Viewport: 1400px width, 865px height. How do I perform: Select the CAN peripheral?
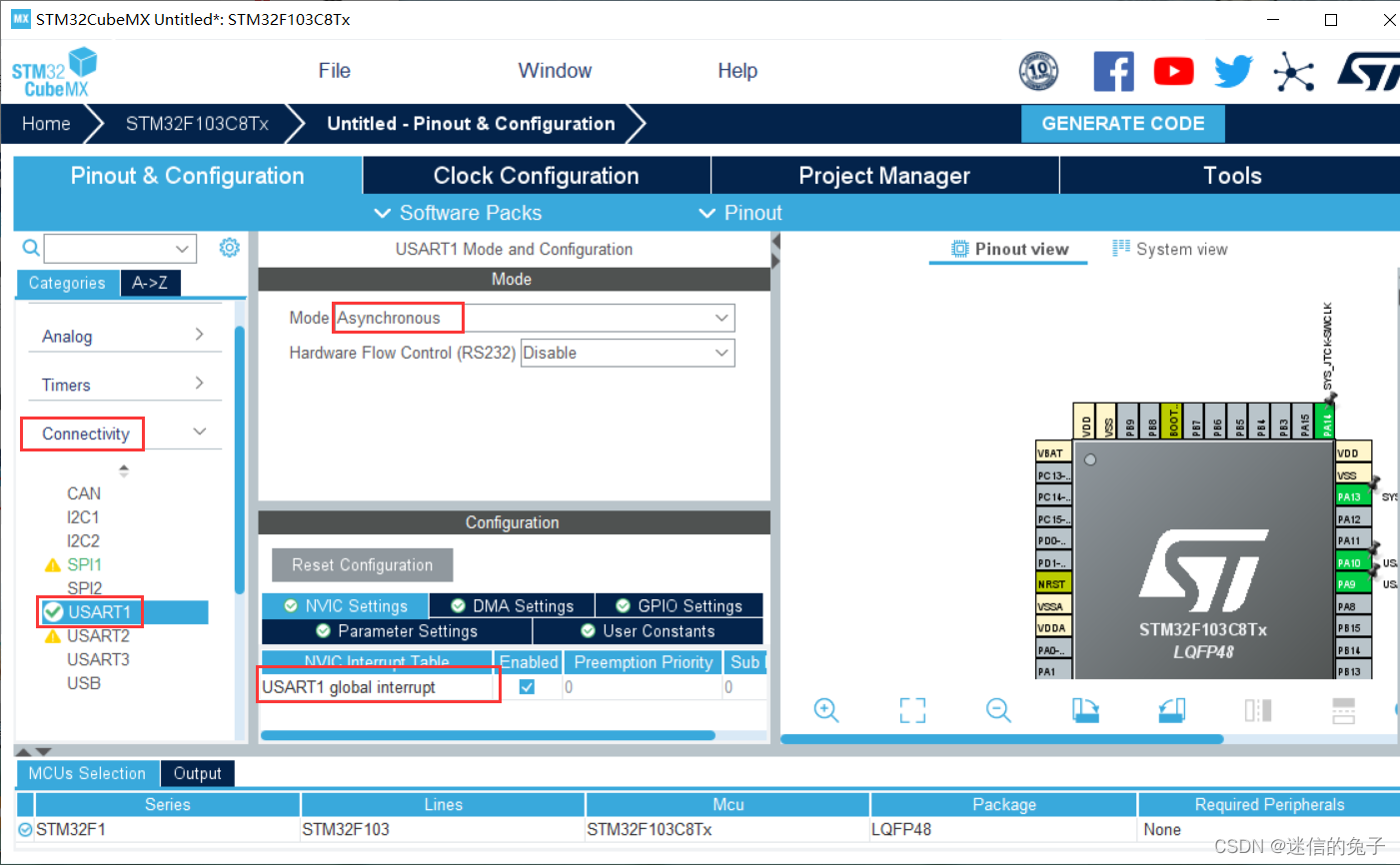click(84, 493)
